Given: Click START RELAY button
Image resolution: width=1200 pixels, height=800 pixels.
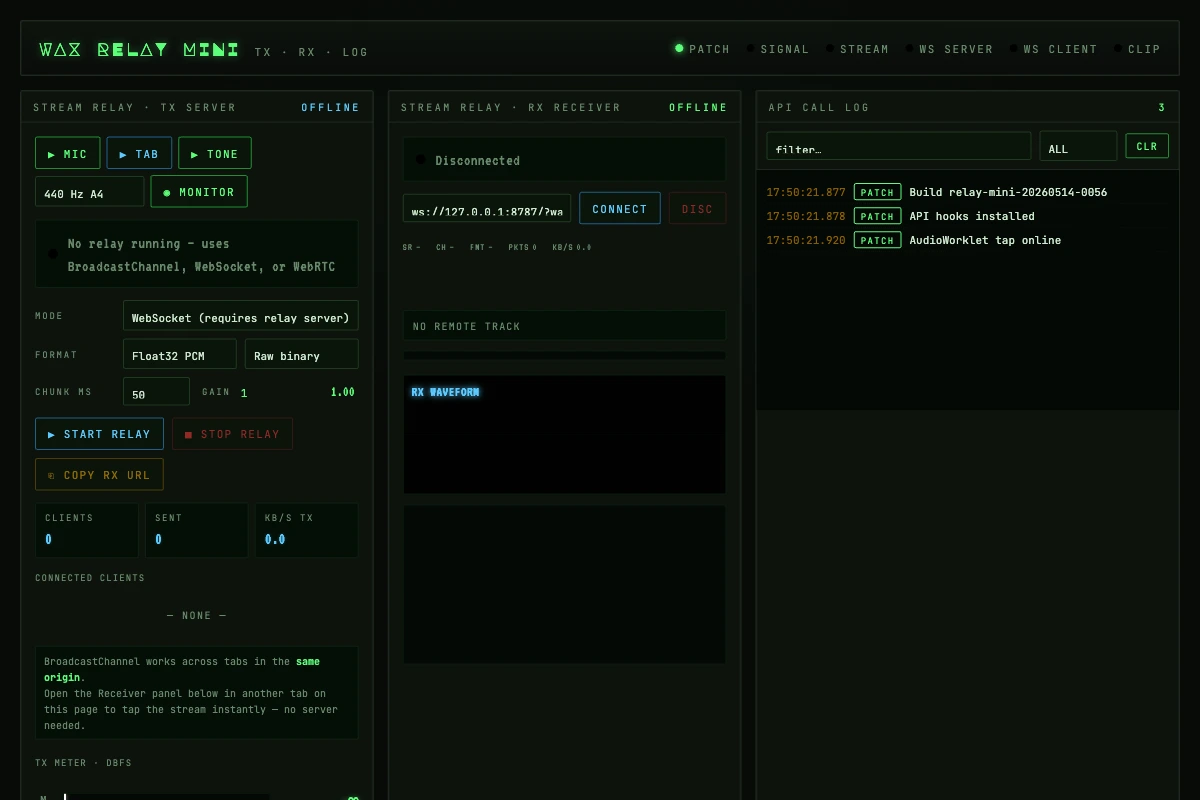Looking at the screenshot, I should tap(99, 434).
